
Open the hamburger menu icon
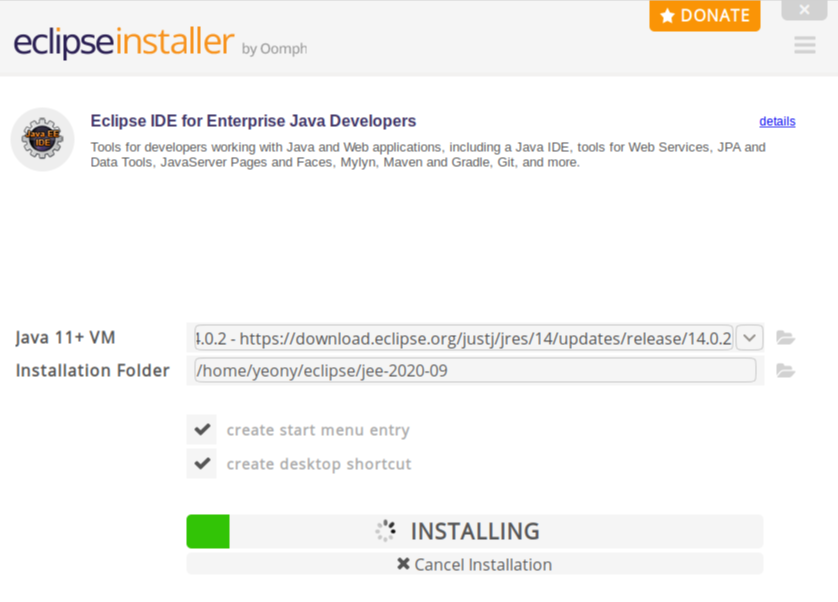pyautogui.click(x=804, y=45)
